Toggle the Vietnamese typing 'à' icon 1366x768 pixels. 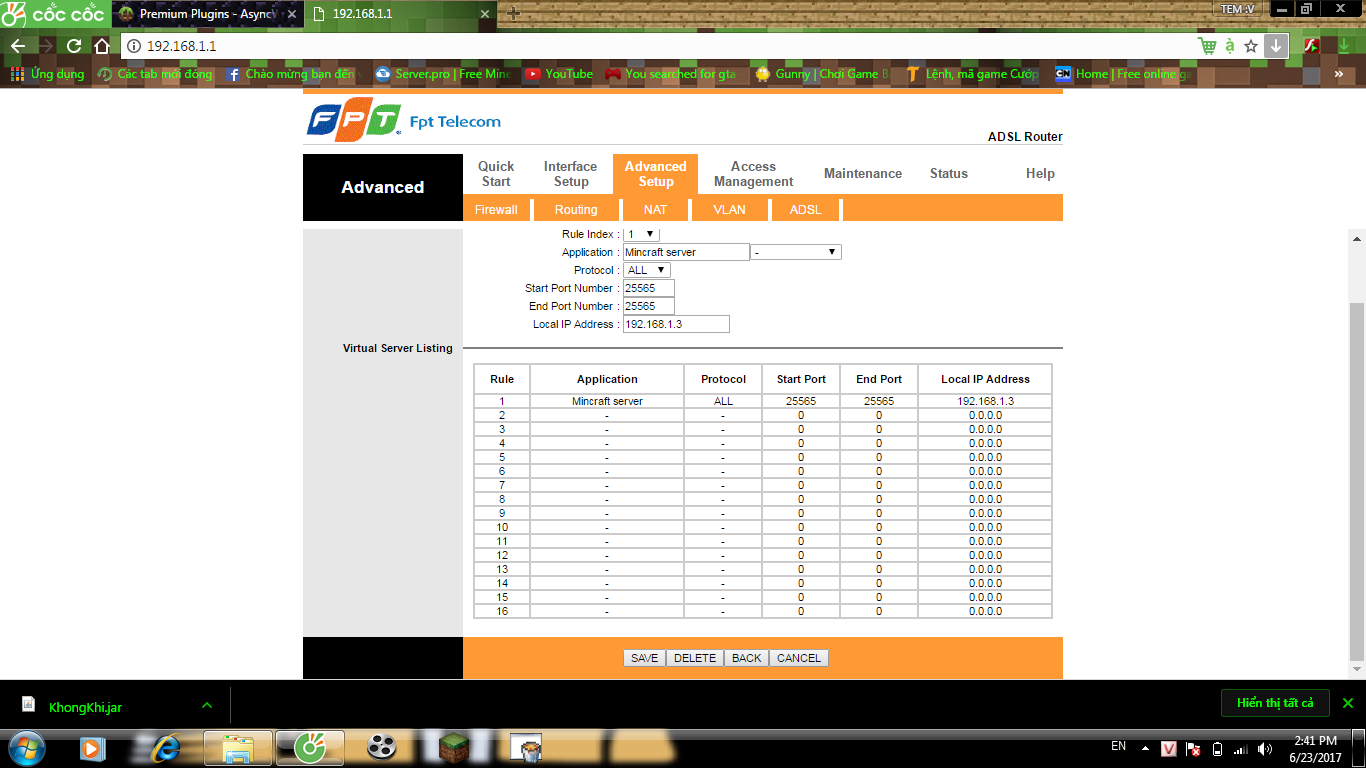pos(1229,46)
